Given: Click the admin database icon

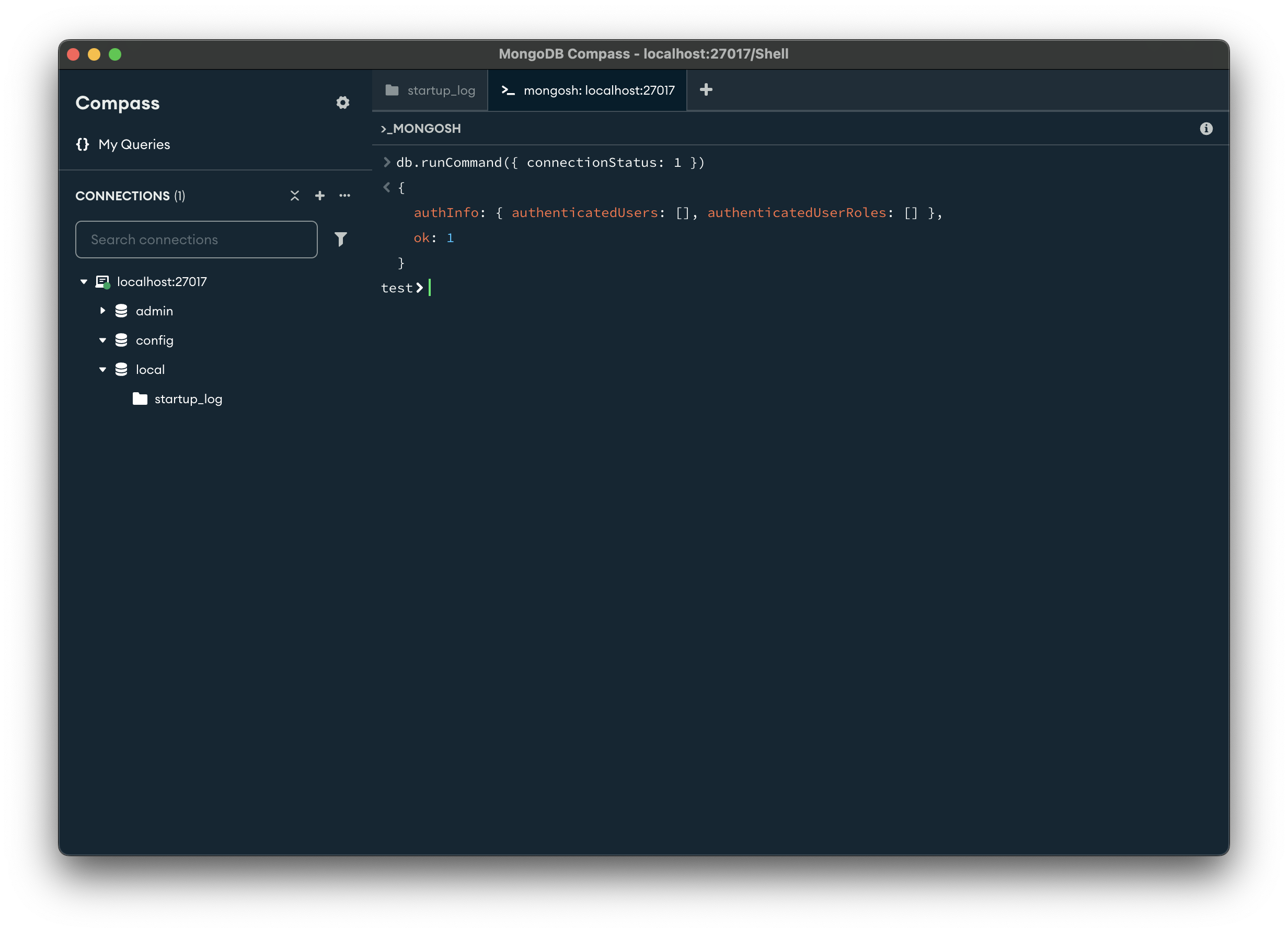Looking at the screenshot, I should [121, 311].
